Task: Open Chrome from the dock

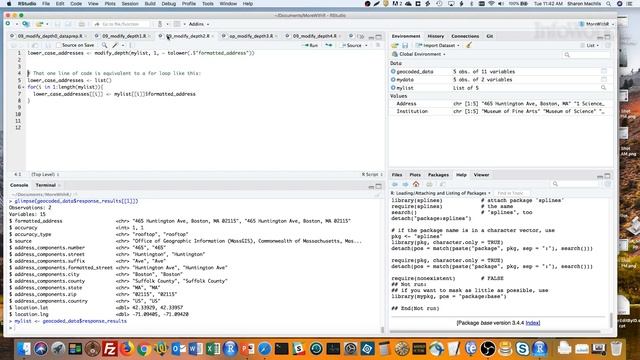Action: point(144,349)
